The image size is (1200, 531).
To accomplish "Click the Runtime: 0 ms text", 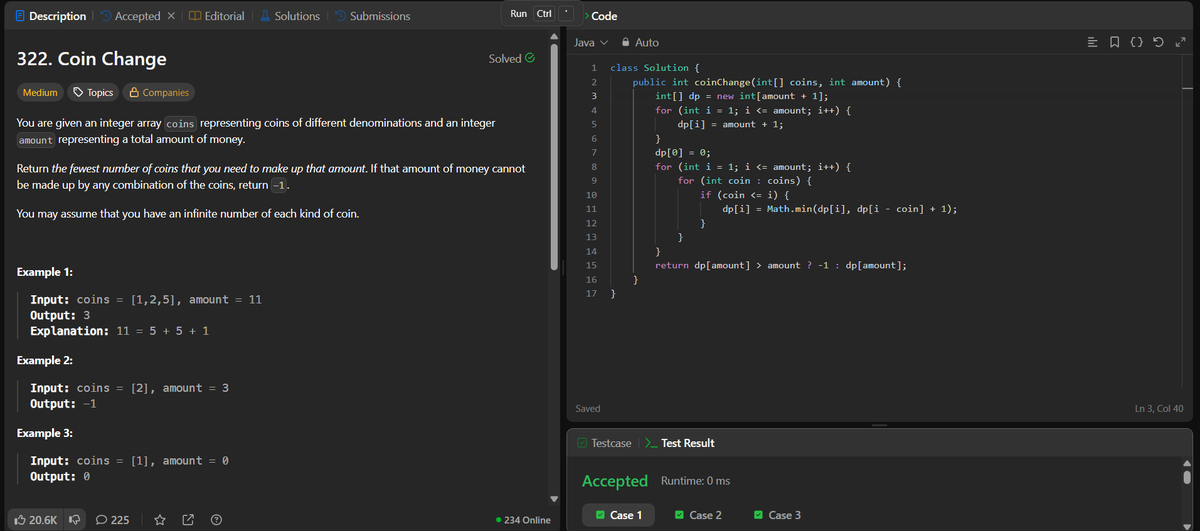I will (695, 481).
